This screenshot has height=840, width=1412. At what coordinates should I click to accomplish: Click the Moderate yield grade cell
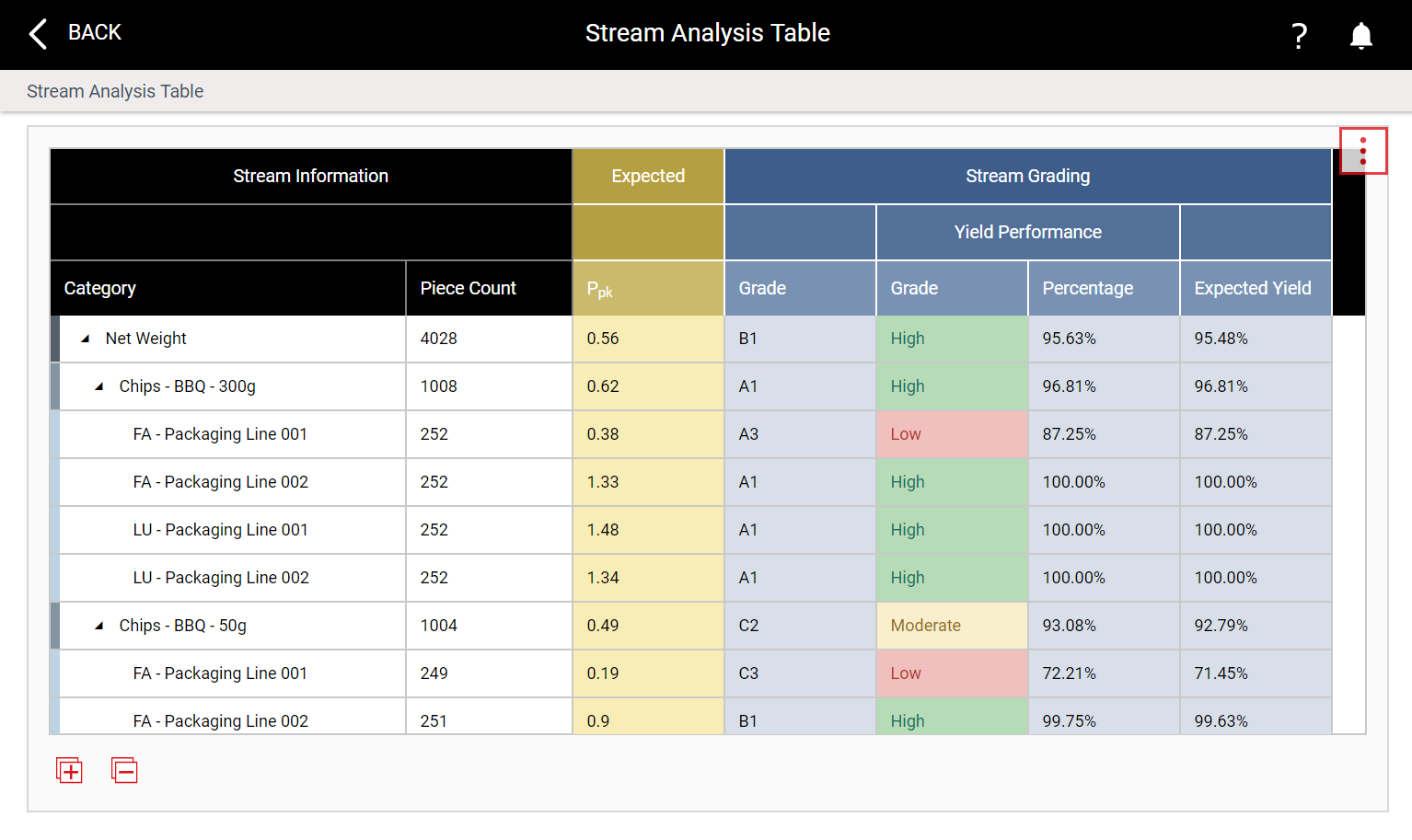point(952,626)
